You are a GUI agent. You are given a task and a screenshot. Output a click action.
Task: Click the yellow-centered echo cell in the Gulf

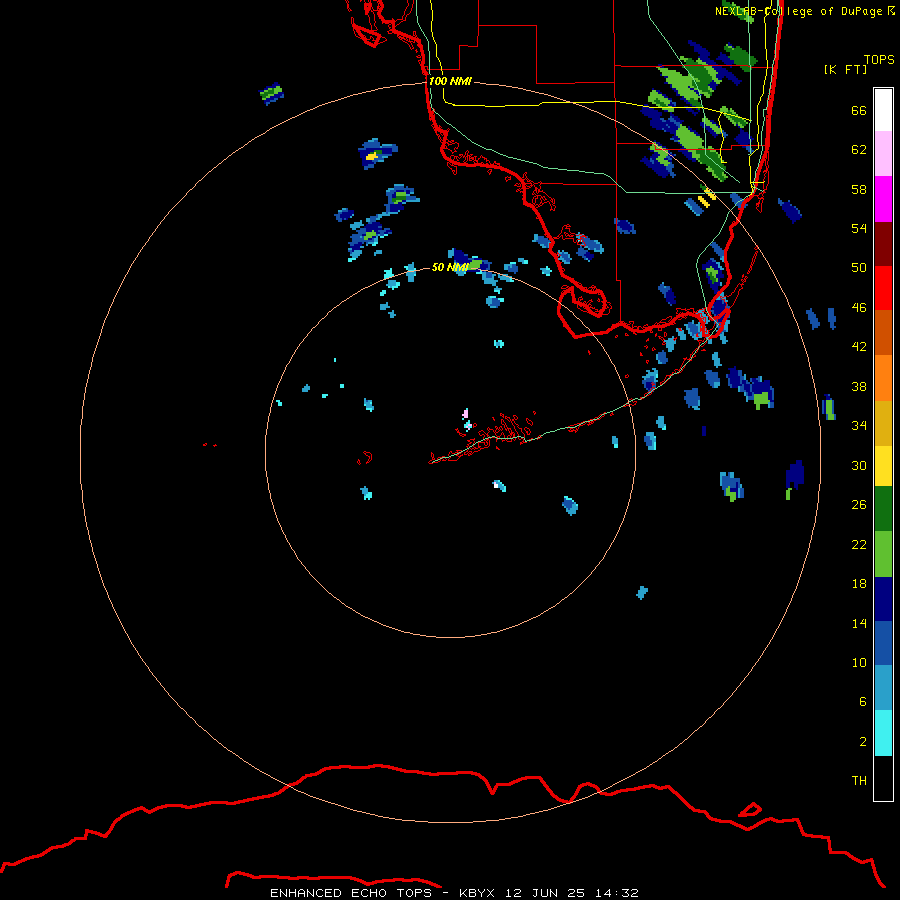(377, 153)
